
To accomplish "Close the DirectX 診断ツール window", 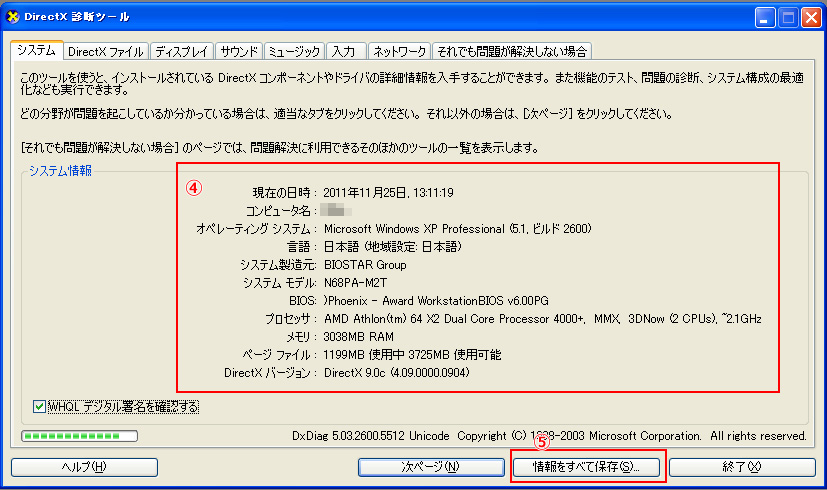I will click(x=811, y=18).
